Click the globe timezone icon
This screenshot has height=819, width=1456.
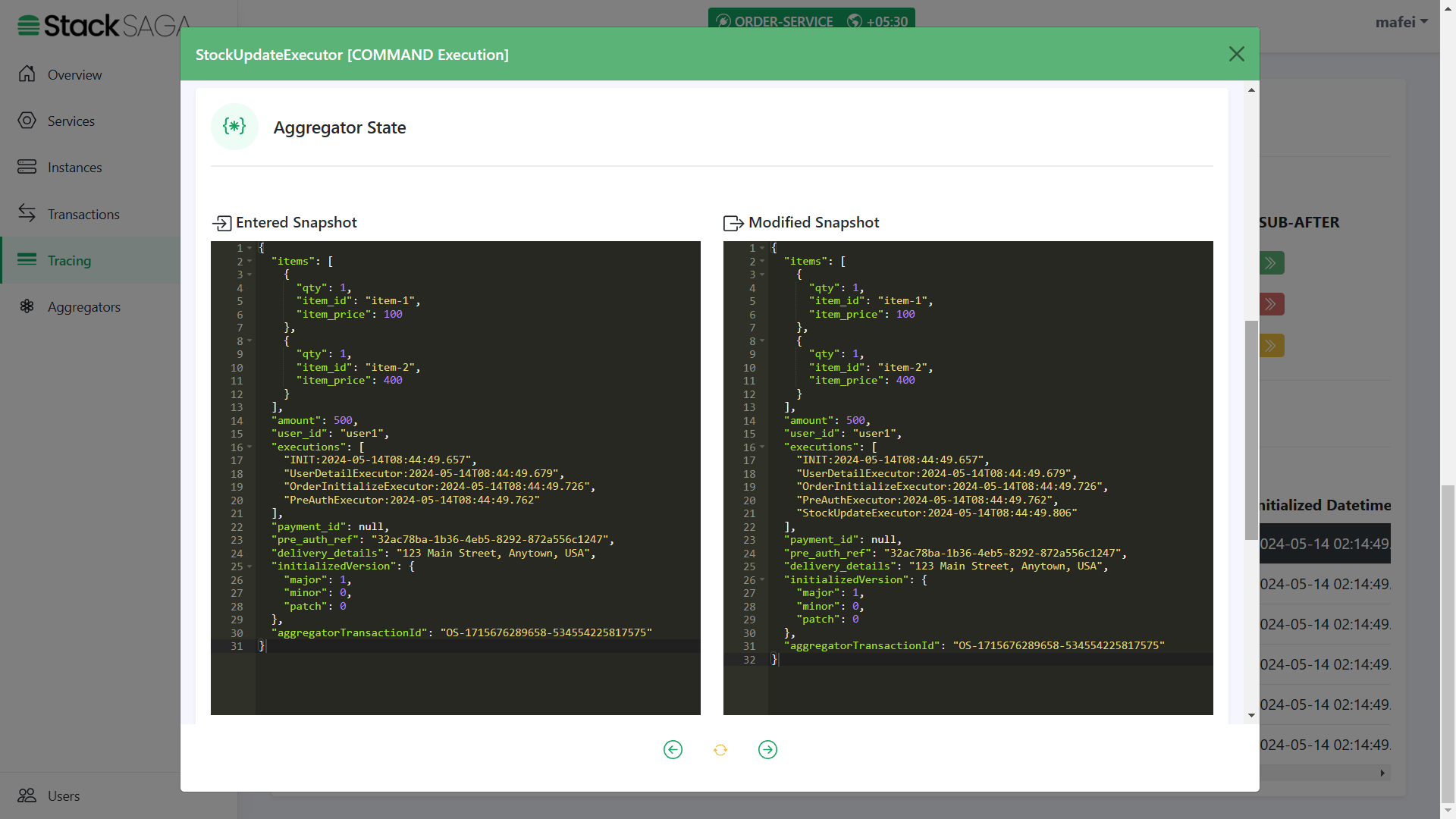click(x=854, y=21)
